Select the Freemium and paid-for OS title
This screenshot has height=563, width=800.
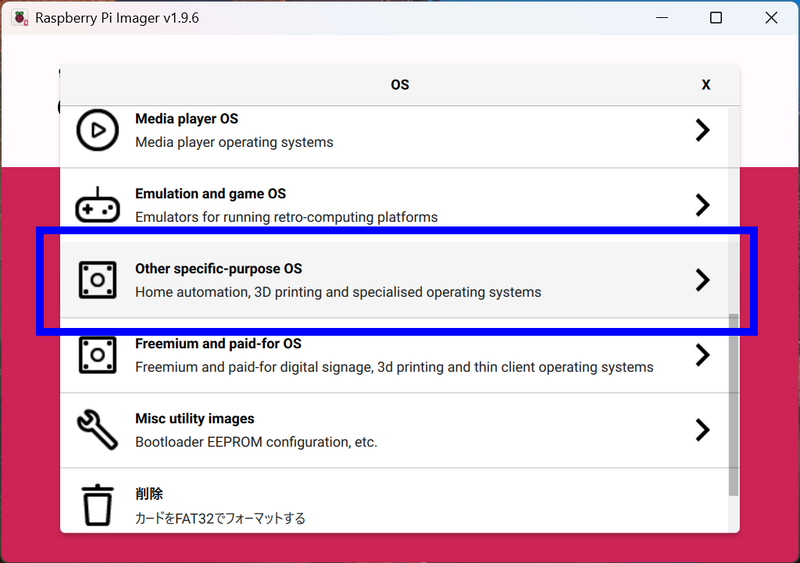pos(218,344)
